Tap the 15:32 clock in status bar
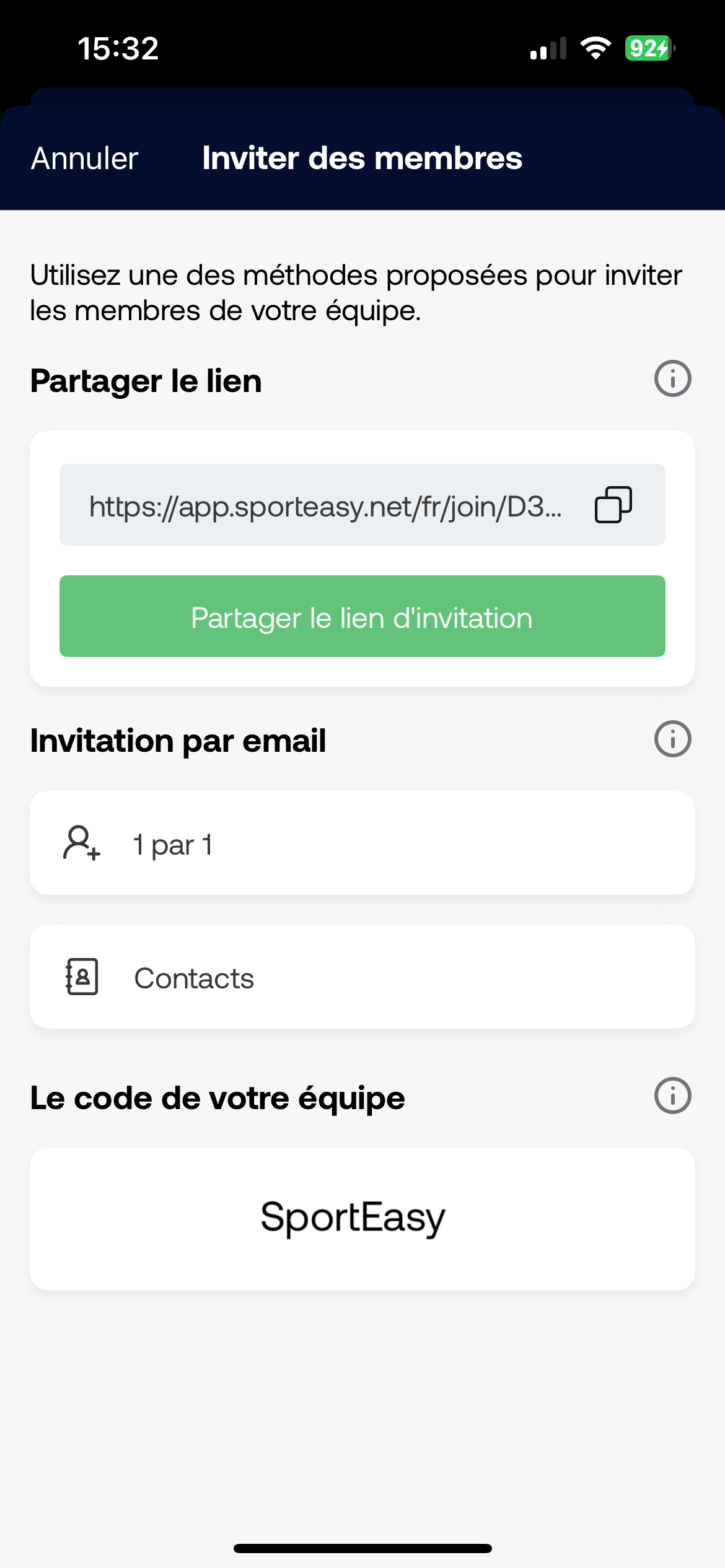Viewport: 725px width, 1568px height. (x=118, y=48)
